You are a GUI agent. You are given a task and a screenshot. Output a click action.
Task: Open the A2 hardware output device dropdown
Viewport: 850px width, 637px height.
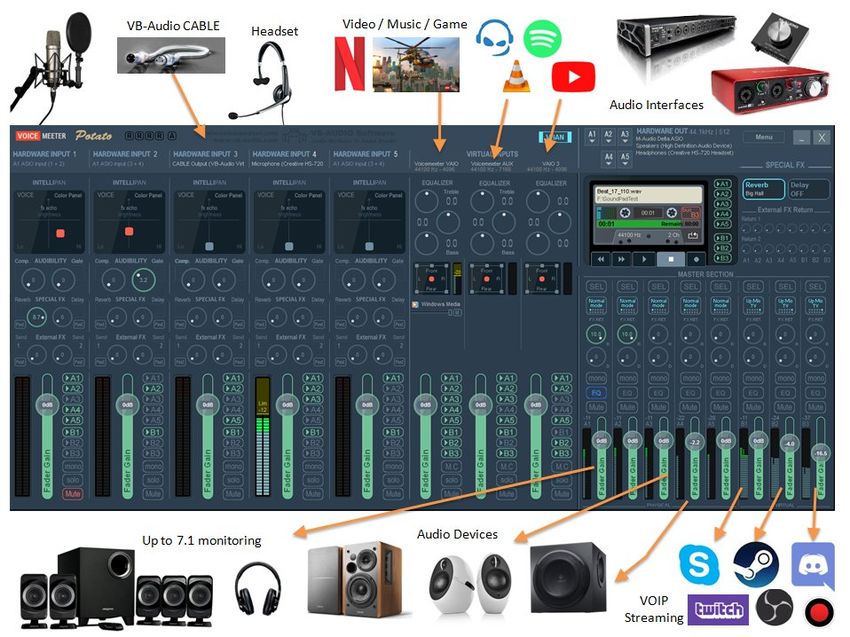tap(609, 136)
